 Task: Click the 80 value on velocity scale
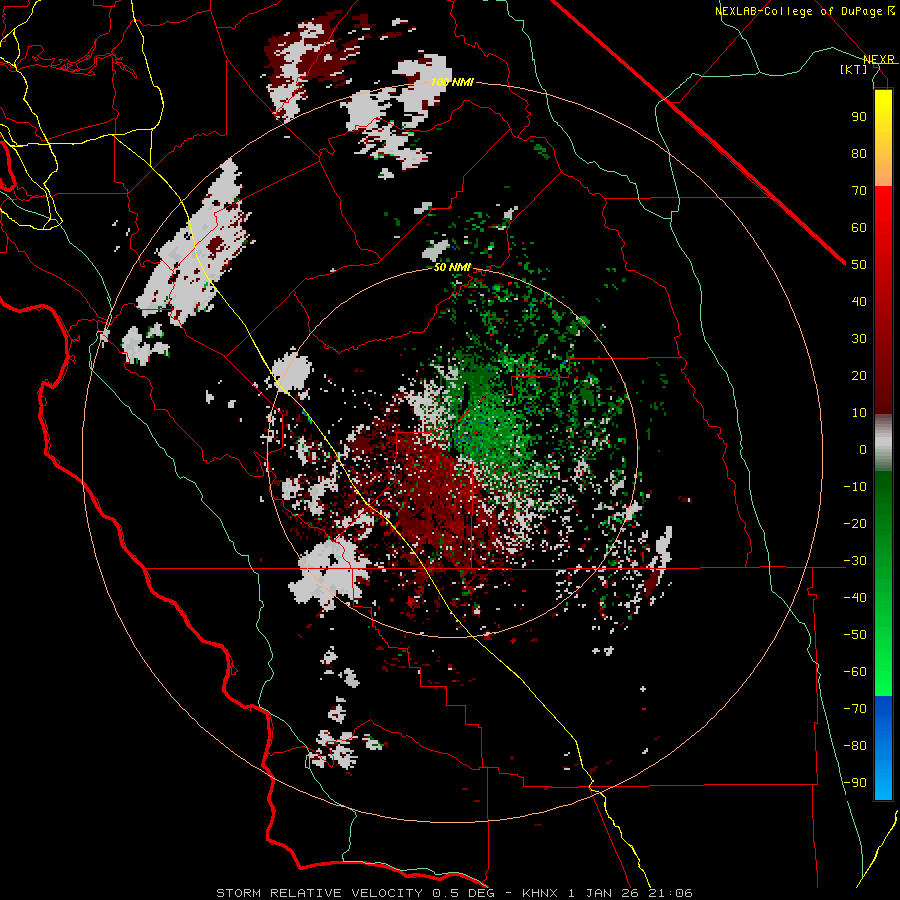click(859, 153)
